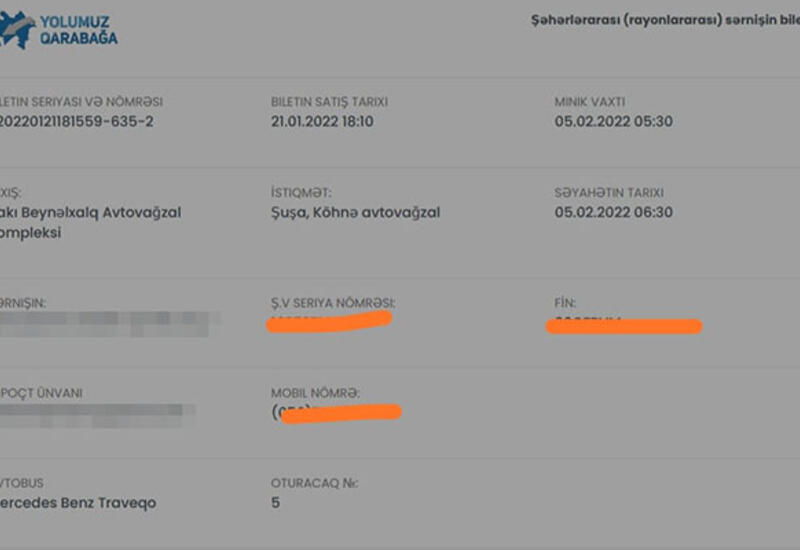Viewport: 800px width, 550px height.
Task: Click the blurred e-mail address value
Action: pyautogui.click(x=97, y=415)
